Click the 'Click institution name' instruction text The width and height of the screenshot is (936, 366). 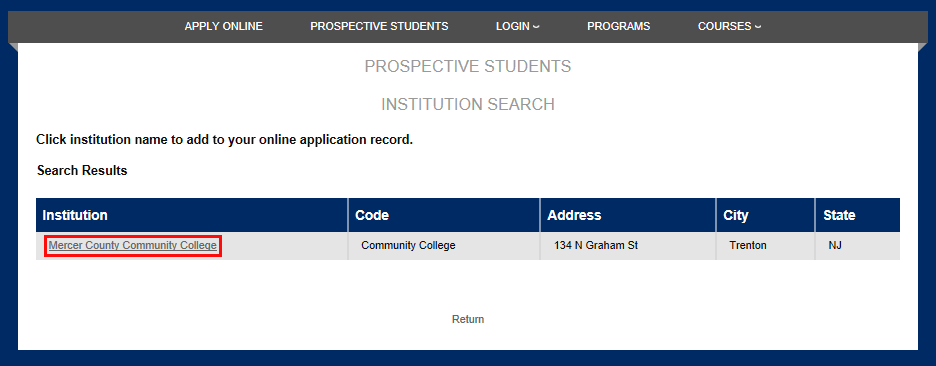(x=224, y=140)
